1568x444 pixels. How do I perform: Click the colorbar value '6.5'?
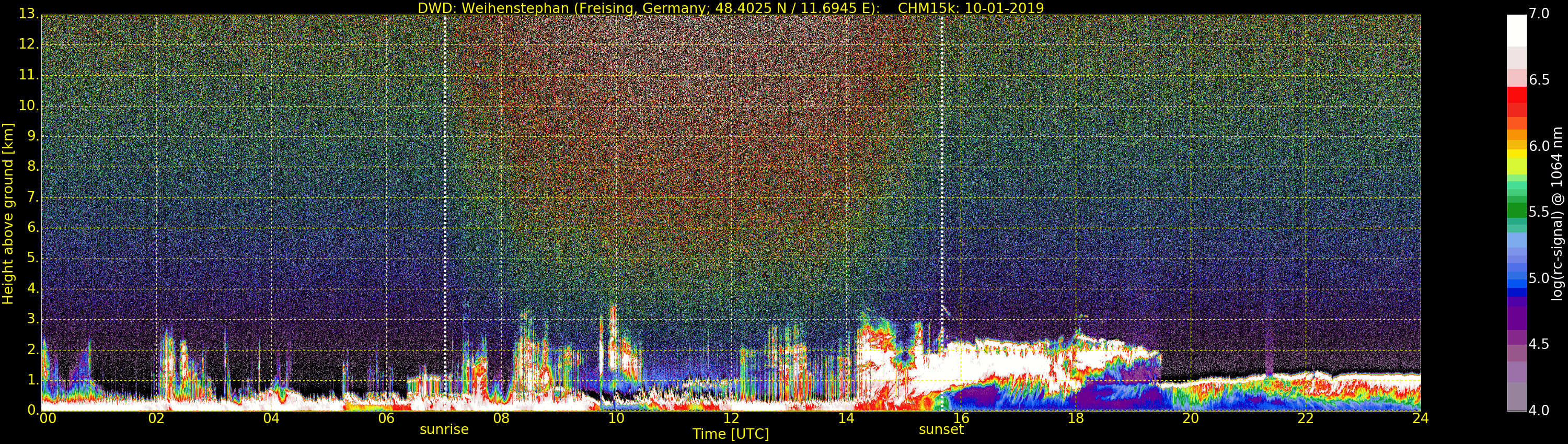point(1540,80)
